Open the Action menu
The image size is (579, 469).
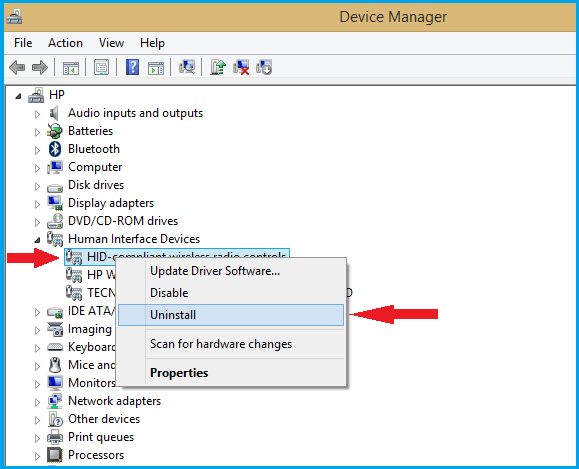[x=65, y=43]
